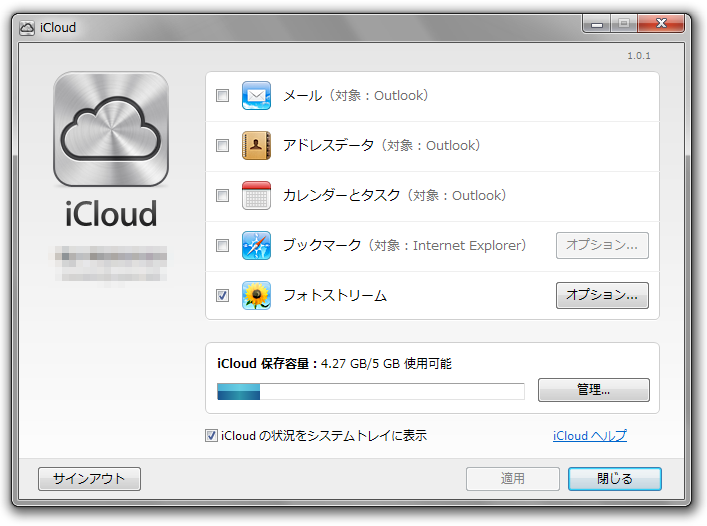Close the iCloud window

pos(614,479)
